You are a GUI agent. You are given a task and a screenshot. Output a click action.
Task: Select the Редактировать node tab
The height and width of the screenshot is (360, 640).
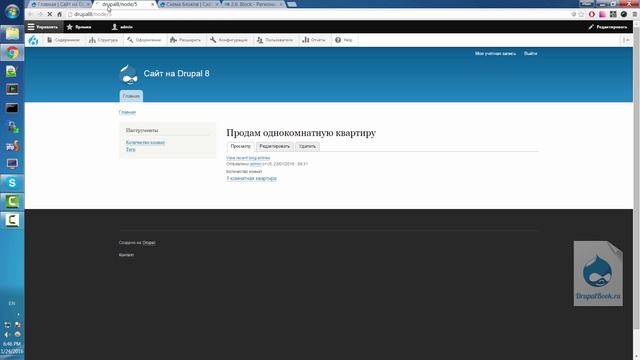(275, 146)
